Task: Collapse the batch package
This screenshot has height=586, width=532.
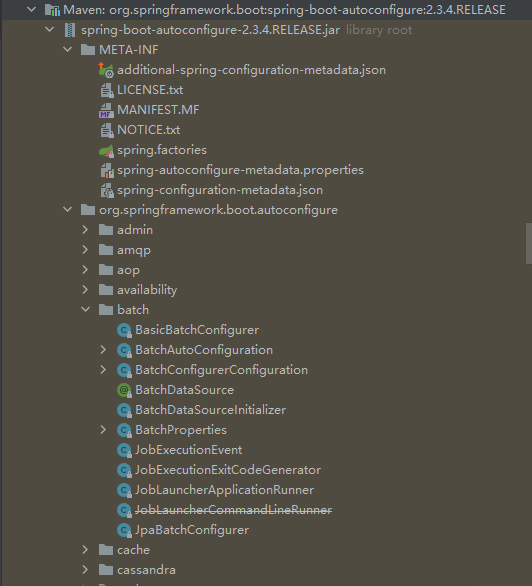Action: click(x=86, y=309)
